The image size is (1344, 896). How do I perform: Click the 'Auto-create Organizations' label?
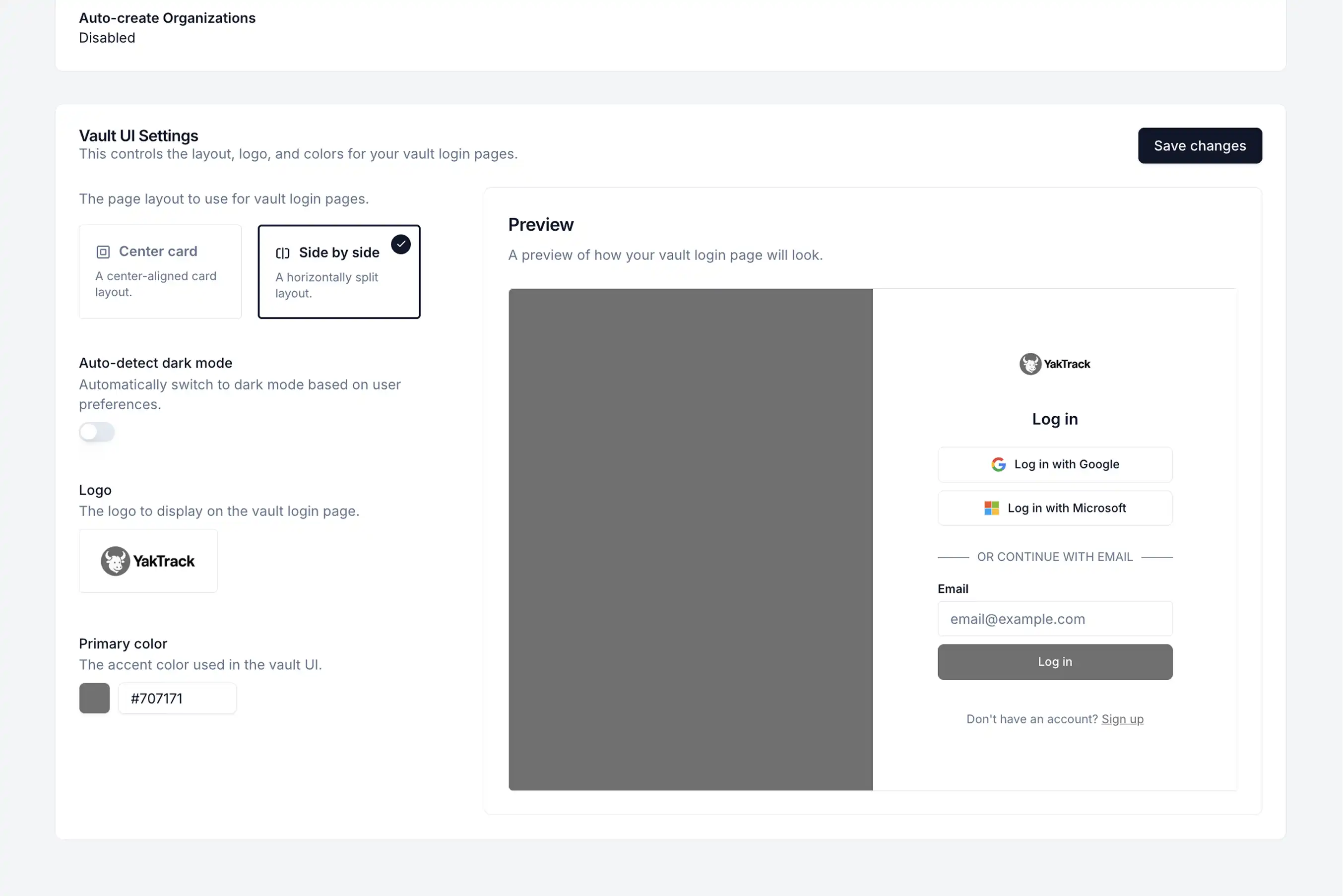[x=167, y=18]
